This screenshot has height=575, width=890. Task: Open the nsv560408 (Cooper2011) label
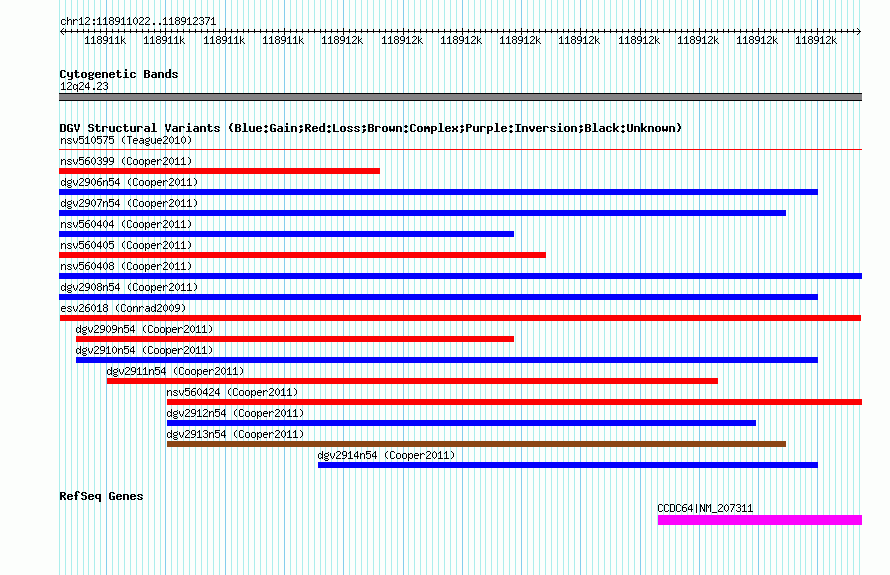coord(126,266)
